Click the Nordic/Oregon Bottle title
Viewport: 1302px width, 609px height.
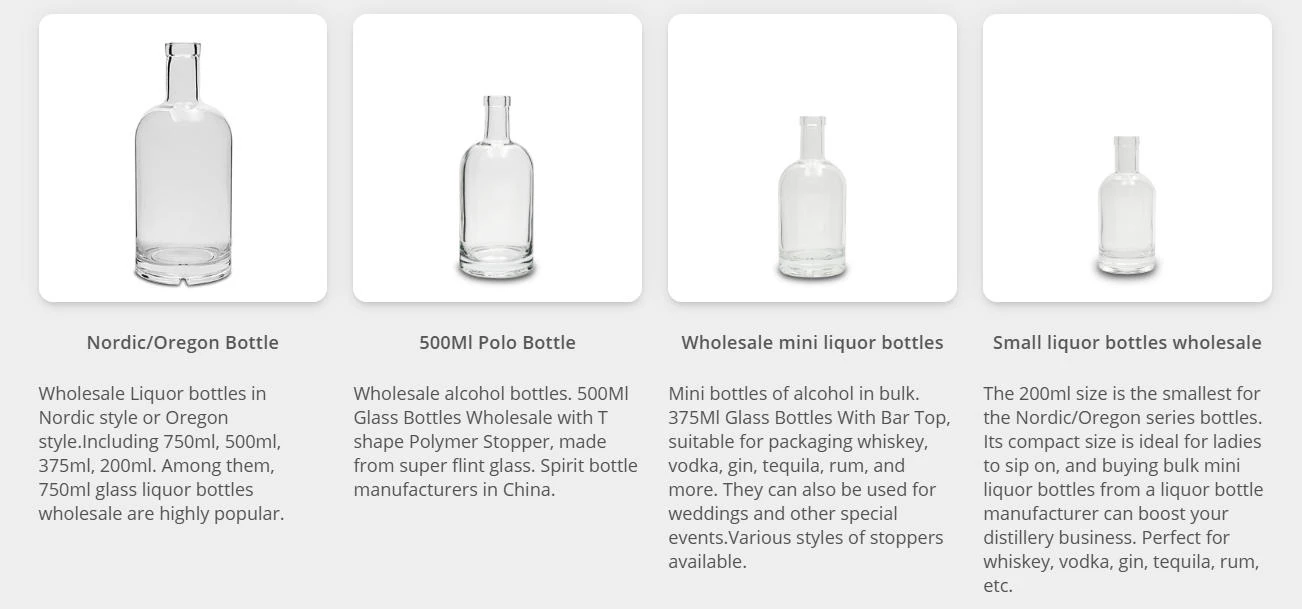coord(183,342)
